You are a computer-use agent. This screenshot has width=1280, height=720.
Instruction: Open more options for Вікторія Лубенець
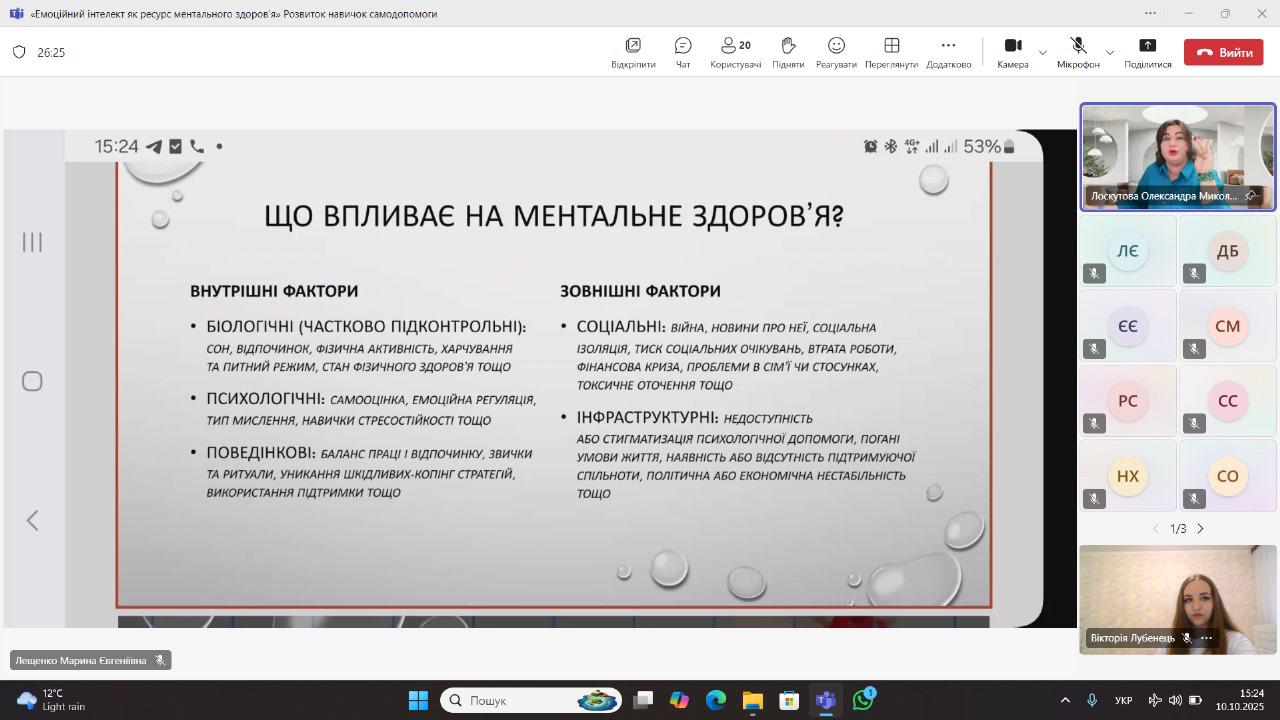coord(1207,638)
